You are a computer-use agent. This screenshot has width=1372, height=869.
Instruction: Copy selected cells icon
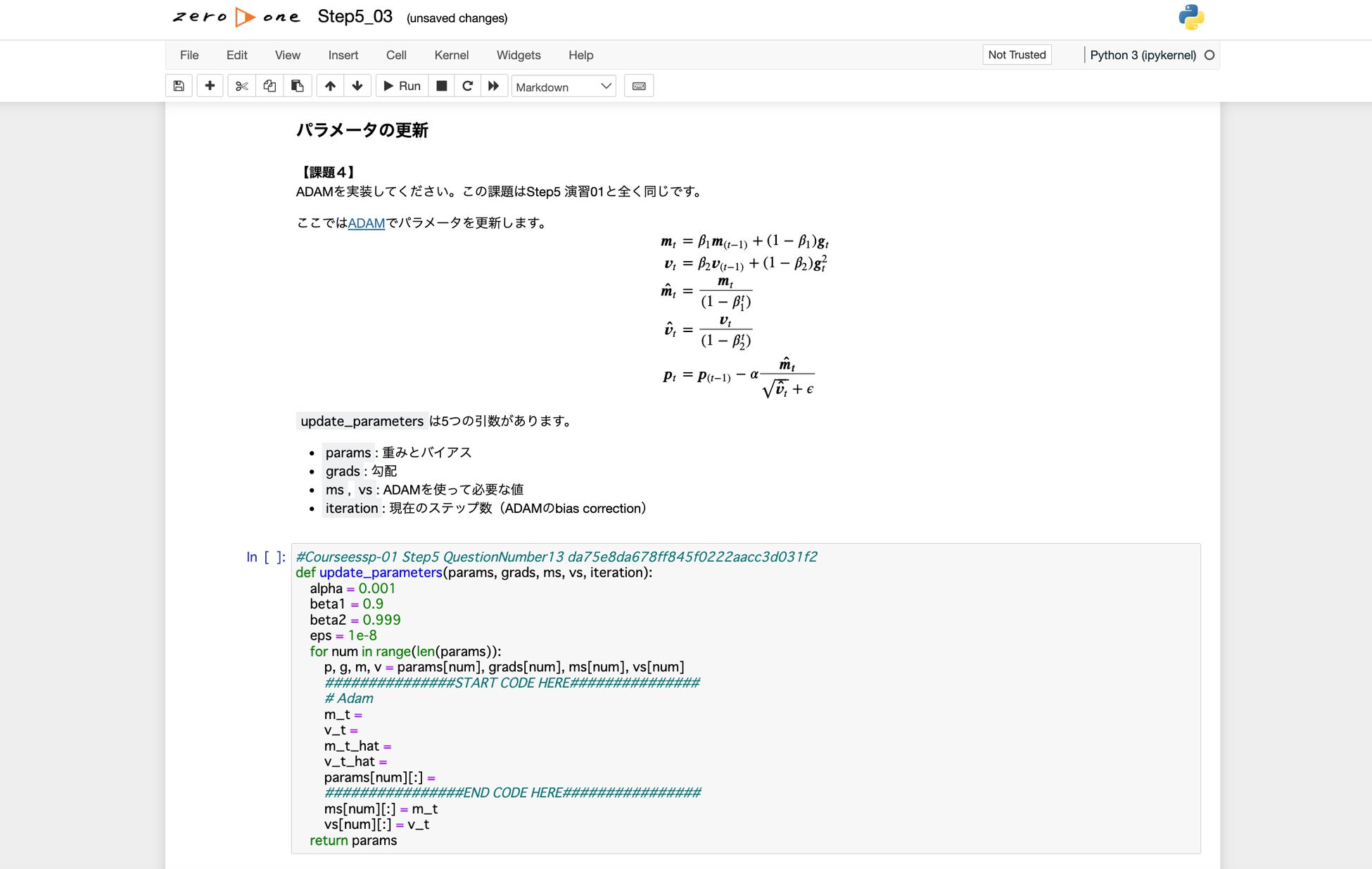(x=269, y=86)
